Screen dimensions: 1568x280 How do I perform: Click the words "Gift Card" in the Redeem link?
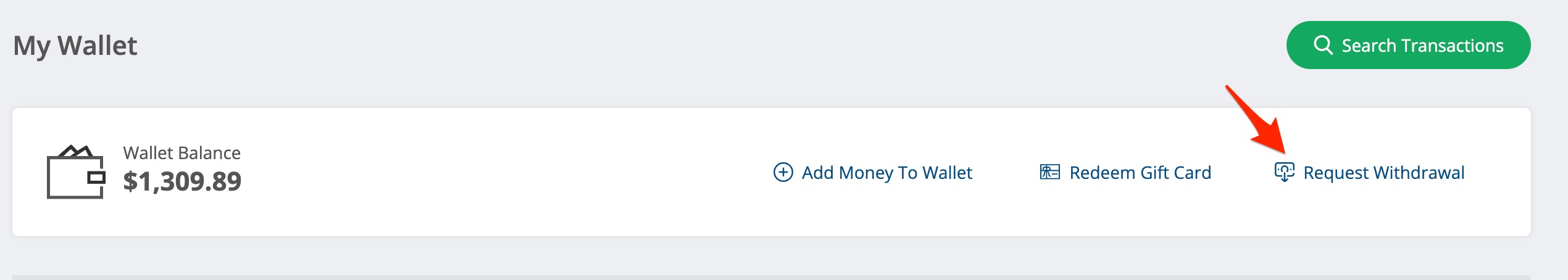coord(1175,173)
